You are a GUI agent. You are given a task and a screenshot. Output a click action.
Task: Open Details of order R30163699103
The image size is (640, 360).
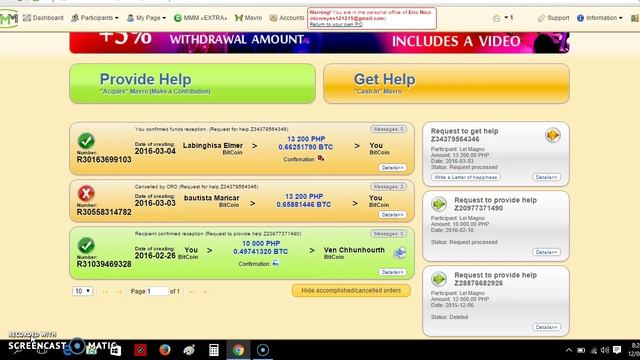point(392,168)
